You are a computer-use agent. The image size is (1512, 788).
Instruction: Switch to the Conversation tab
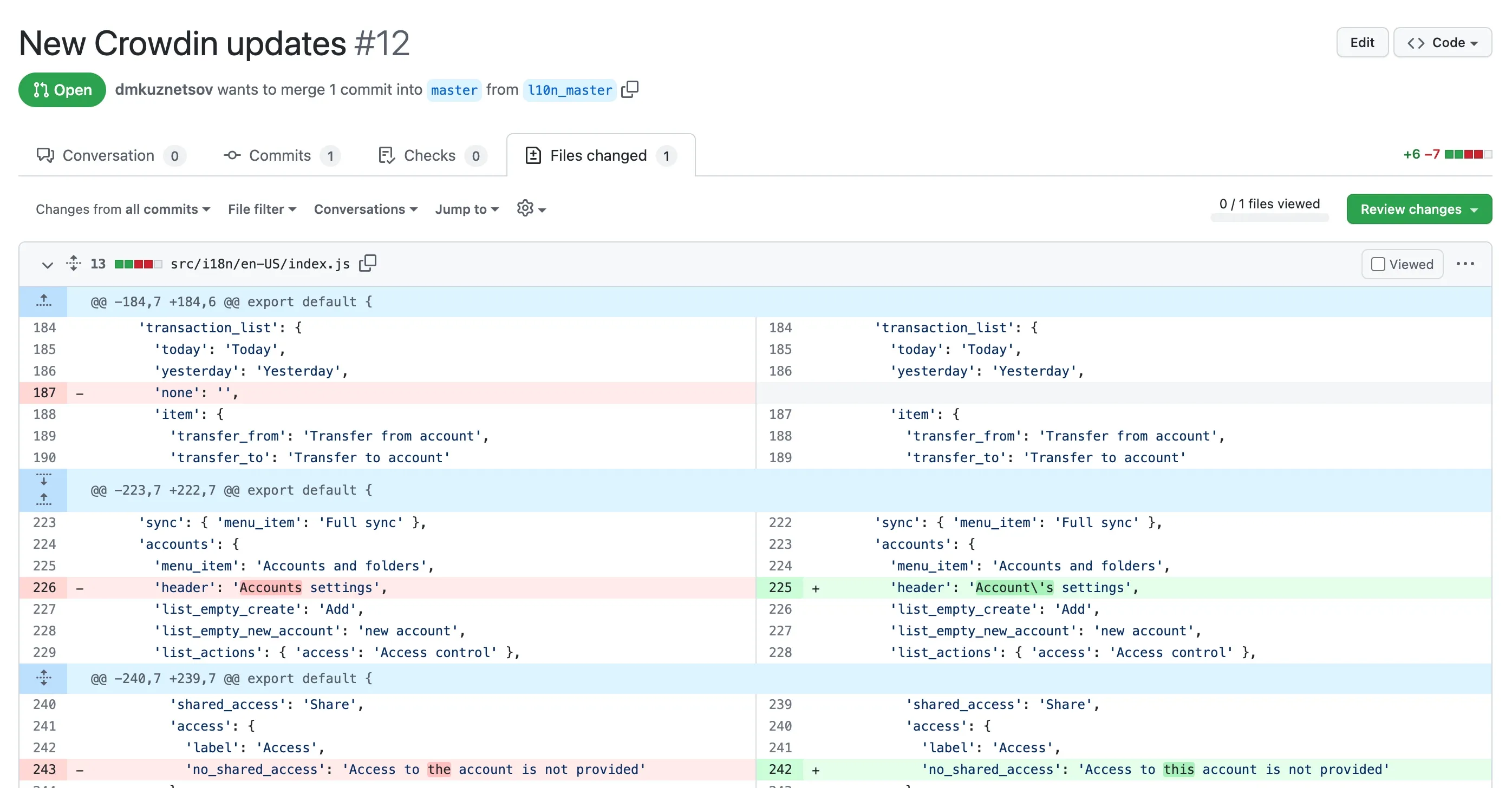click(109, 155)
